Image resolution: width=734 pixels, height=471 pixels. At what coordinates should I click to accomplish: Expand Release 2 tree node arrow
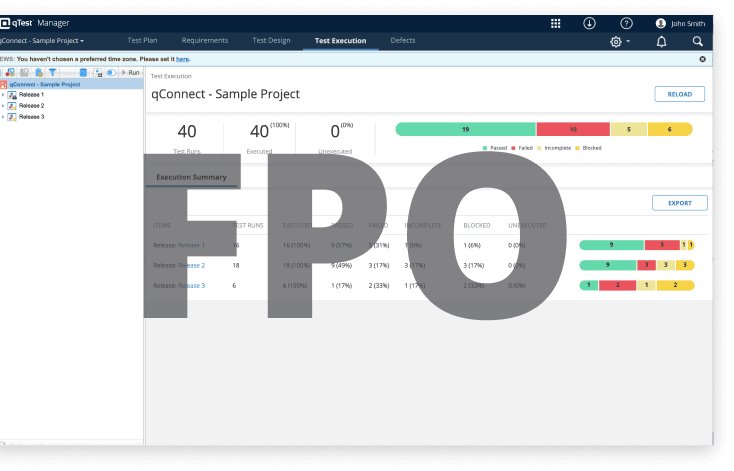[3, 106]
